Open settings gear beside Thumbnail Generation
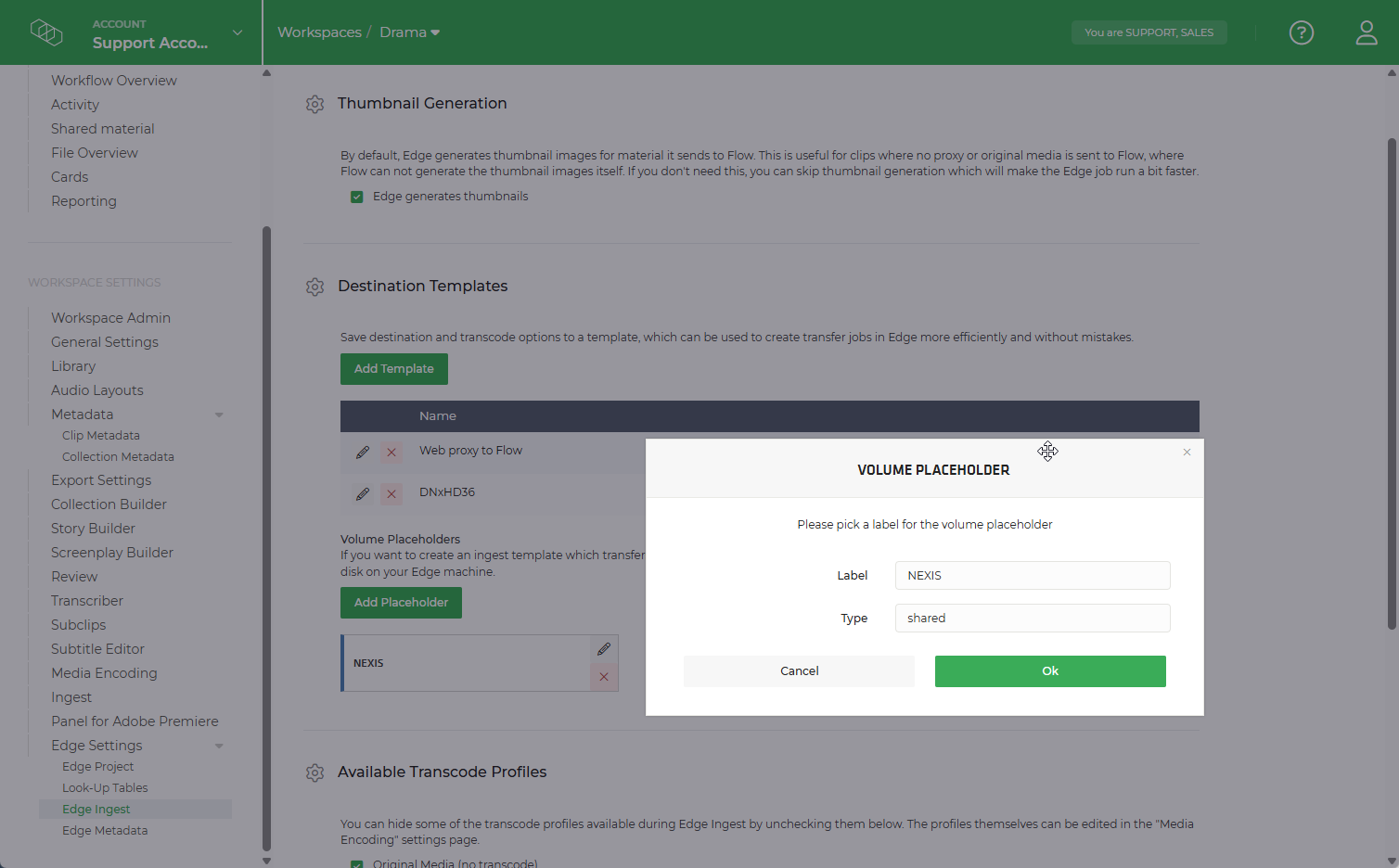1399x868 pixels. (315, 104)
